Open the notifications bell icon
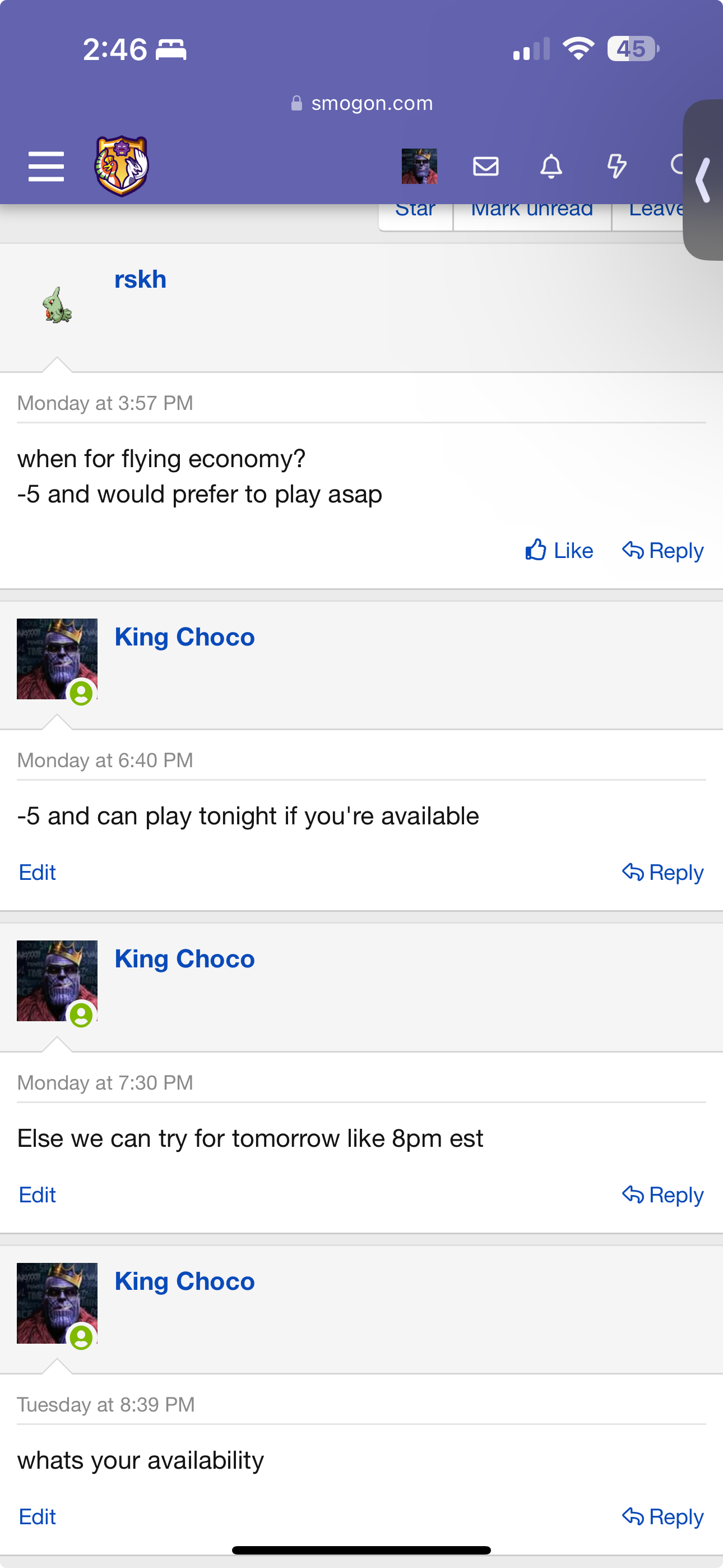This screenshot has width=723, height=1568. coord(551,165)
